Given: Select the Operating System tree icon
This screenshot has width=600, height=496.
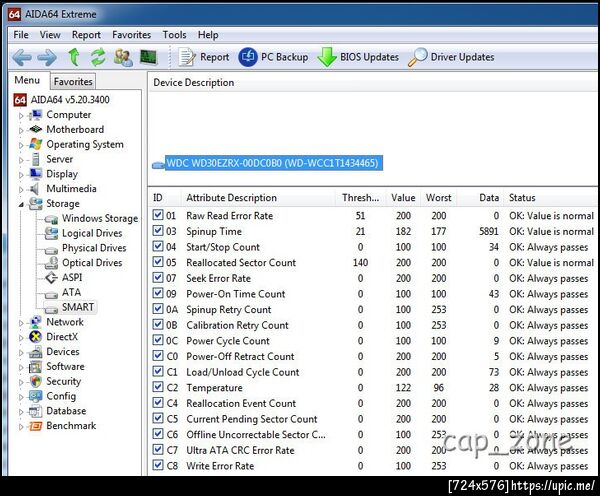Looking at the screenshot, I should pos(36,144).
